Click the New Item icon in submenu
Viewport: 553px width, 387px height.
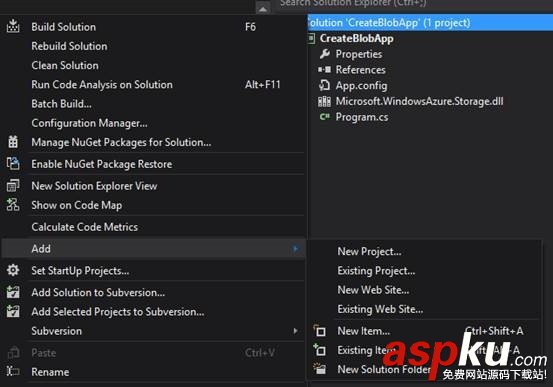320,331
